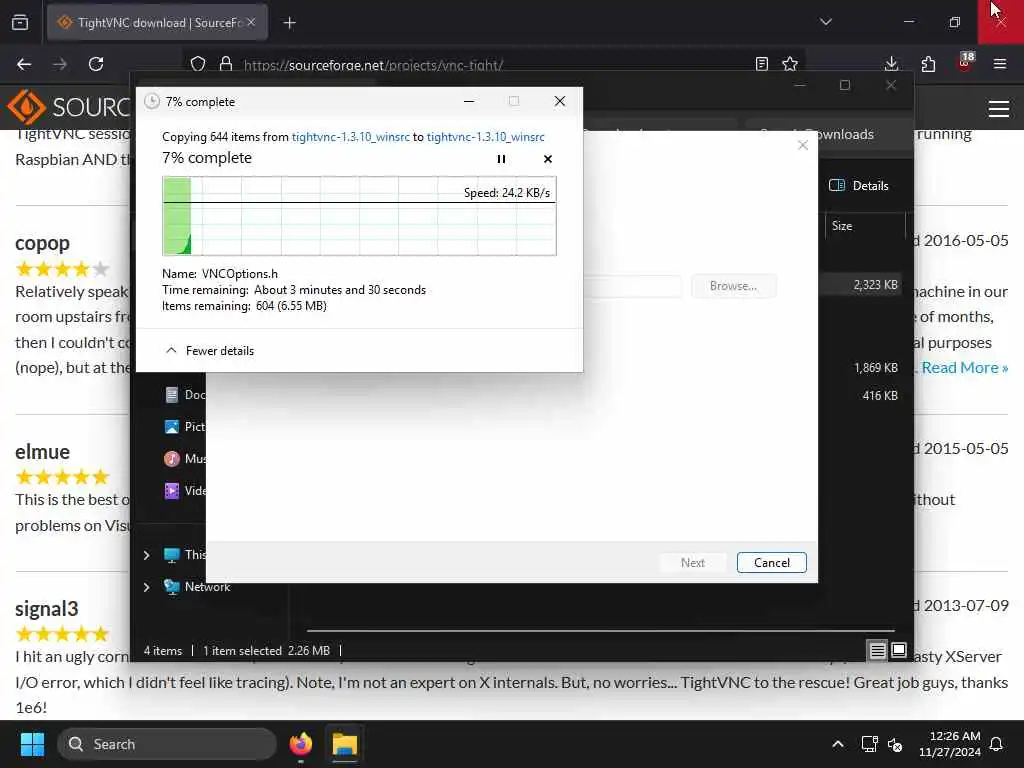The image size is (1024, 768).
Task: Follow the Read More link
Action: (x=965, y=368)
